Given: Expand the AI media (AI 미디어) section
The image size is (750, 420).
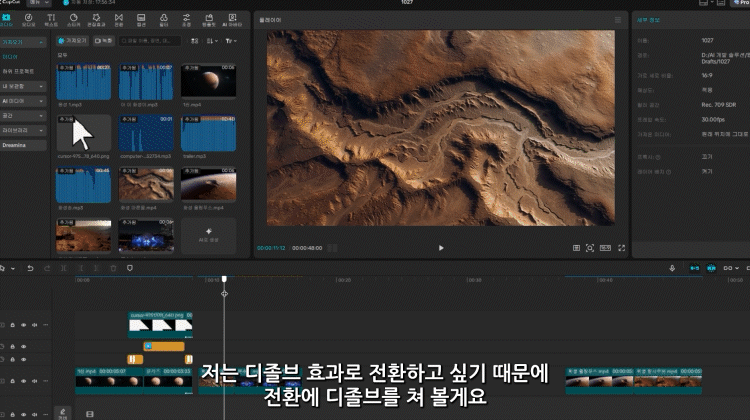Looking at the screenshot, I should [x=23, y=101].
